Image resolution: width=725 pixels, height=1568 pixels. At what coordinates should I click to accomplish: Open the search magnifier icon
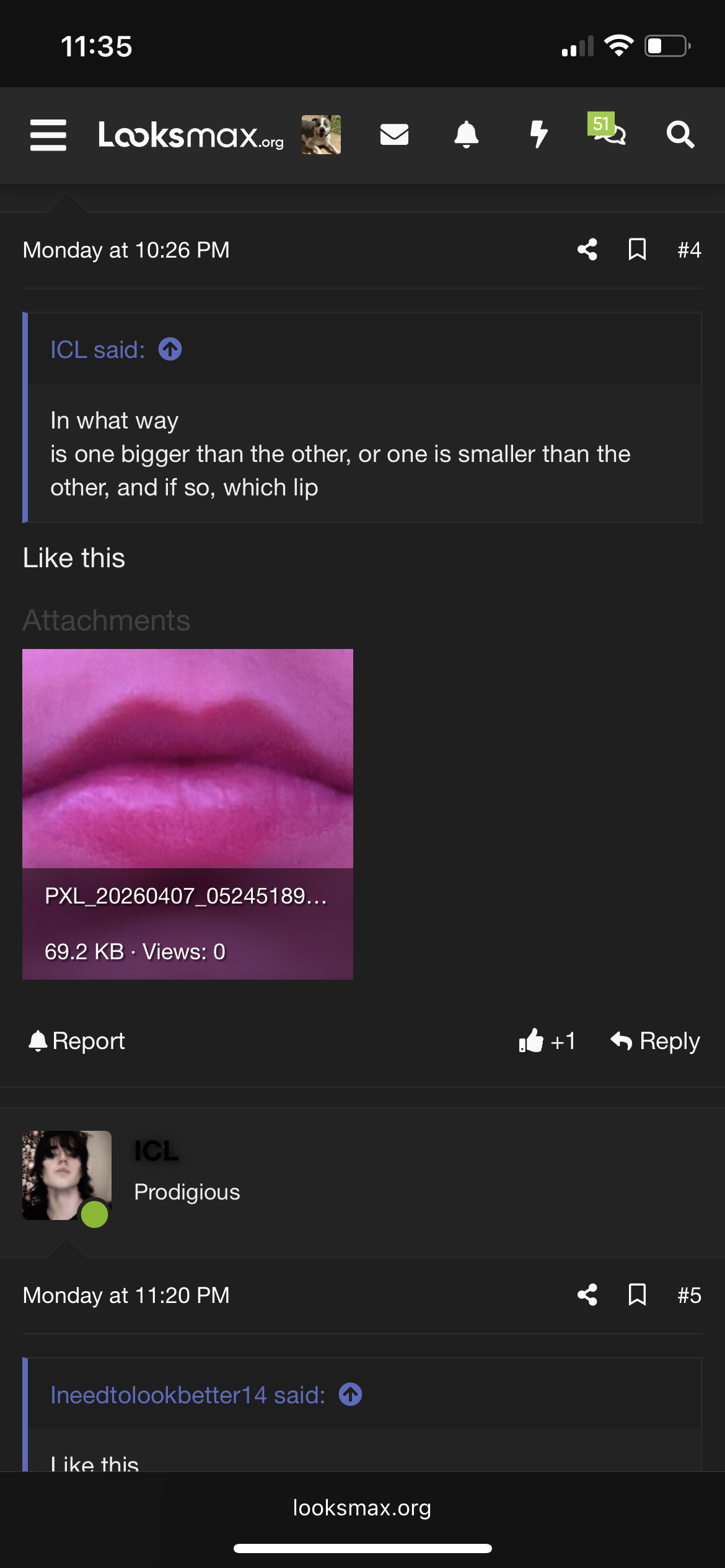pos(680,134)
